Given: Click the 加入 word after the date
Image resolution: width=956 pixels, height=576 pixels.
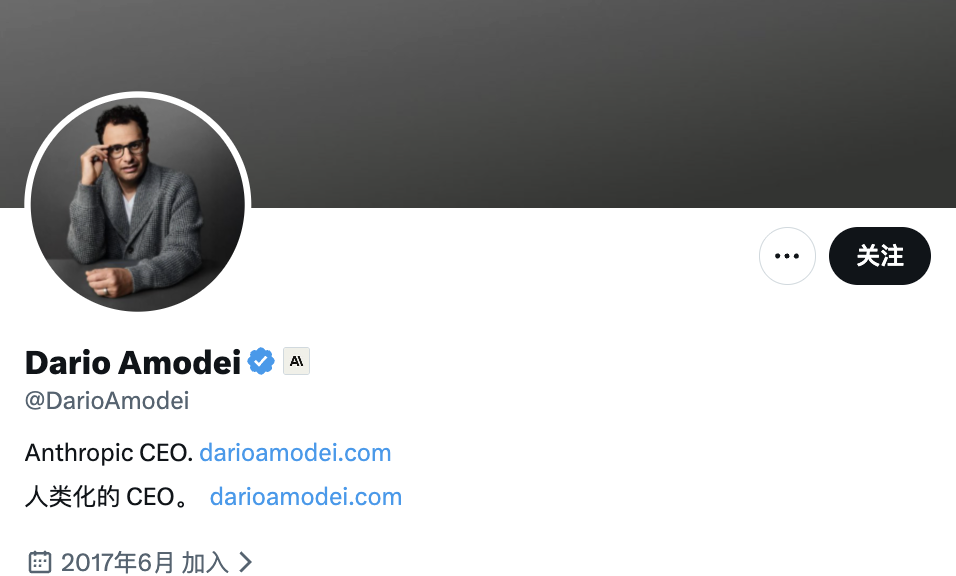Looking at the screenshot, I should coord(205,562).
